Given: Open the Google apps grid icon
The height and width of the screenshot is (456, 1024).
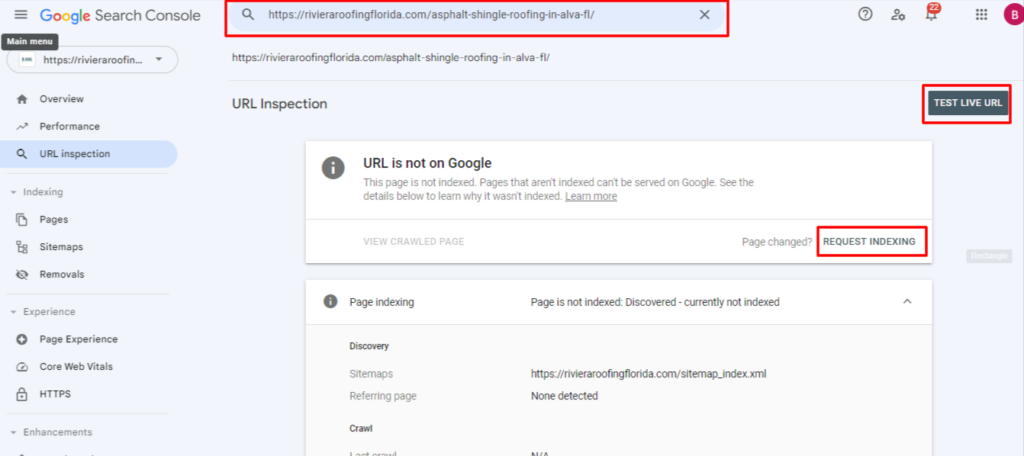Looking at the screenshot, I should (981, 15).
